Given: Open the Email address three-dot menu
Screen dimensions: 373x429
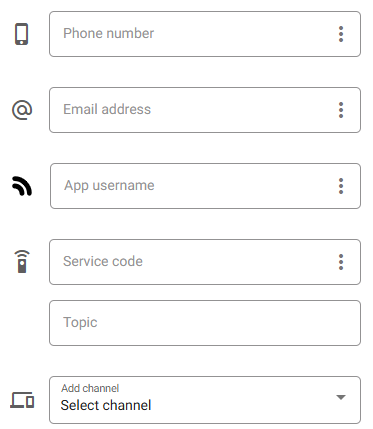Looking at the screenshot, I should coord(341,110).
